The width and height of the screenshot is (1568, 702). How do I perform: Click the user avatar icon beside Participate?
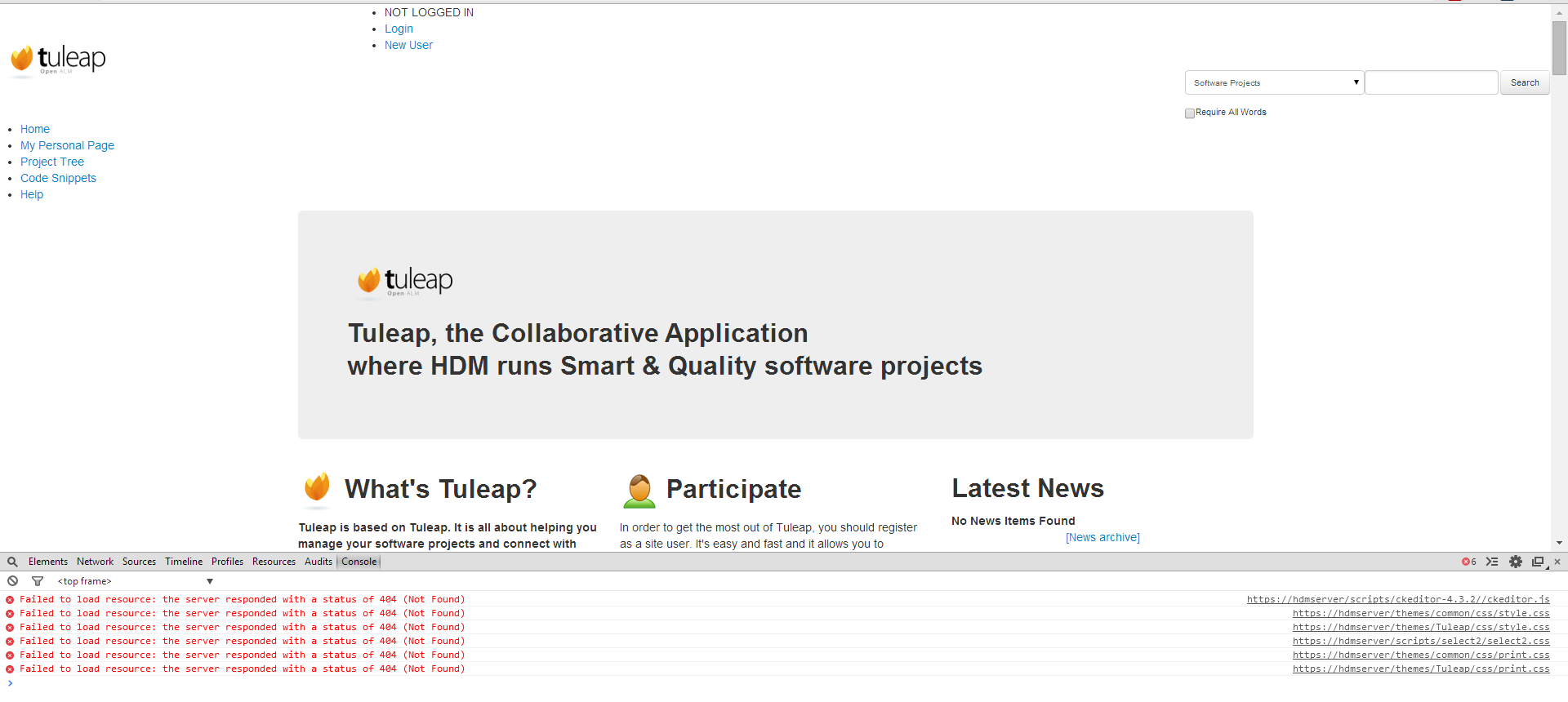point(639,491)
